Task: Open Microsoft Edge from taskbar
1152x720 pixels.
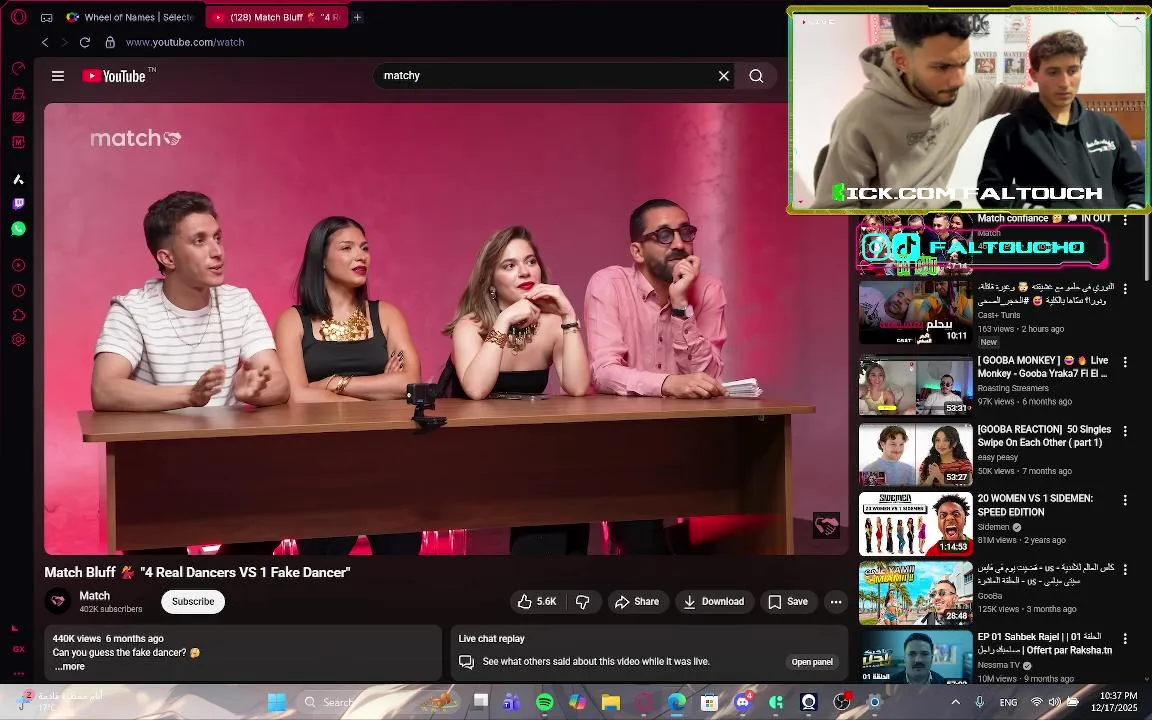Action: [677, 702]
